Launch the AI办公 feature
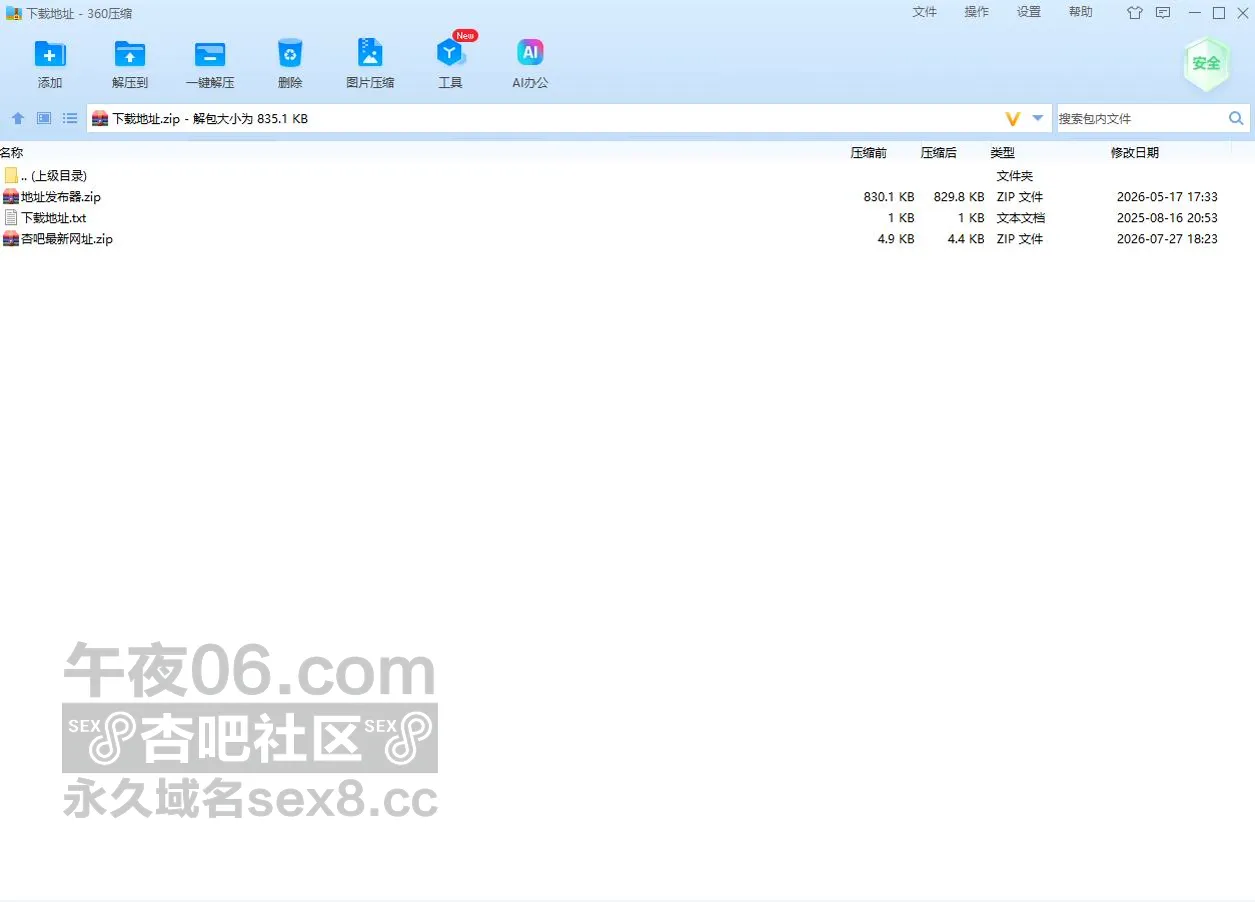The height and width of the screenshot is (902, 1255). pos(530,54)
